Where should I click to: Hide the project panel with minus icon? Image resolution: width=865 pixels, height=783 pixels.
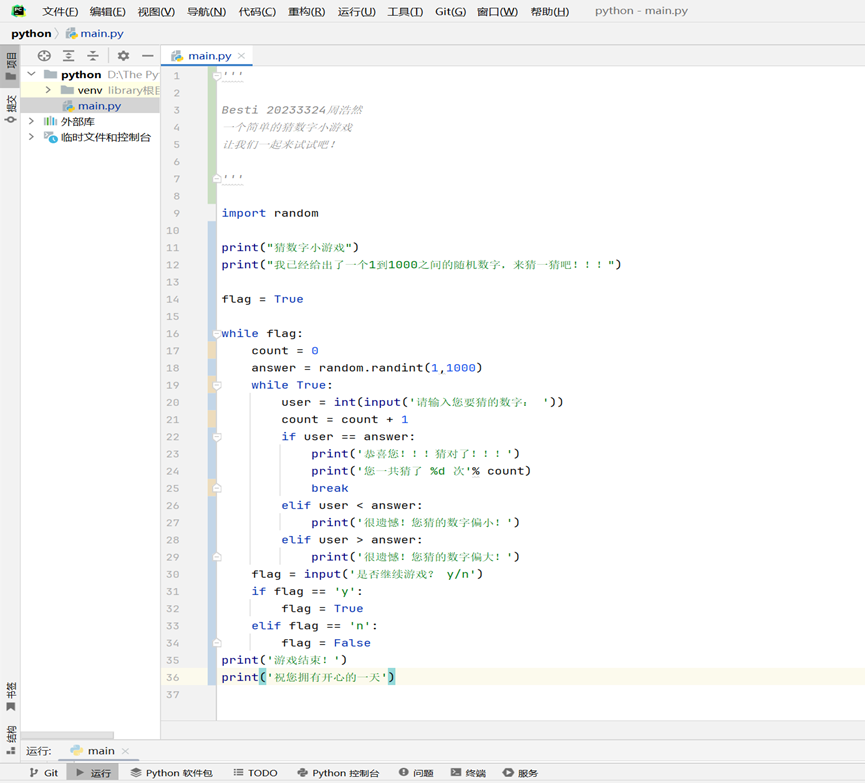(x=148, y=56)
